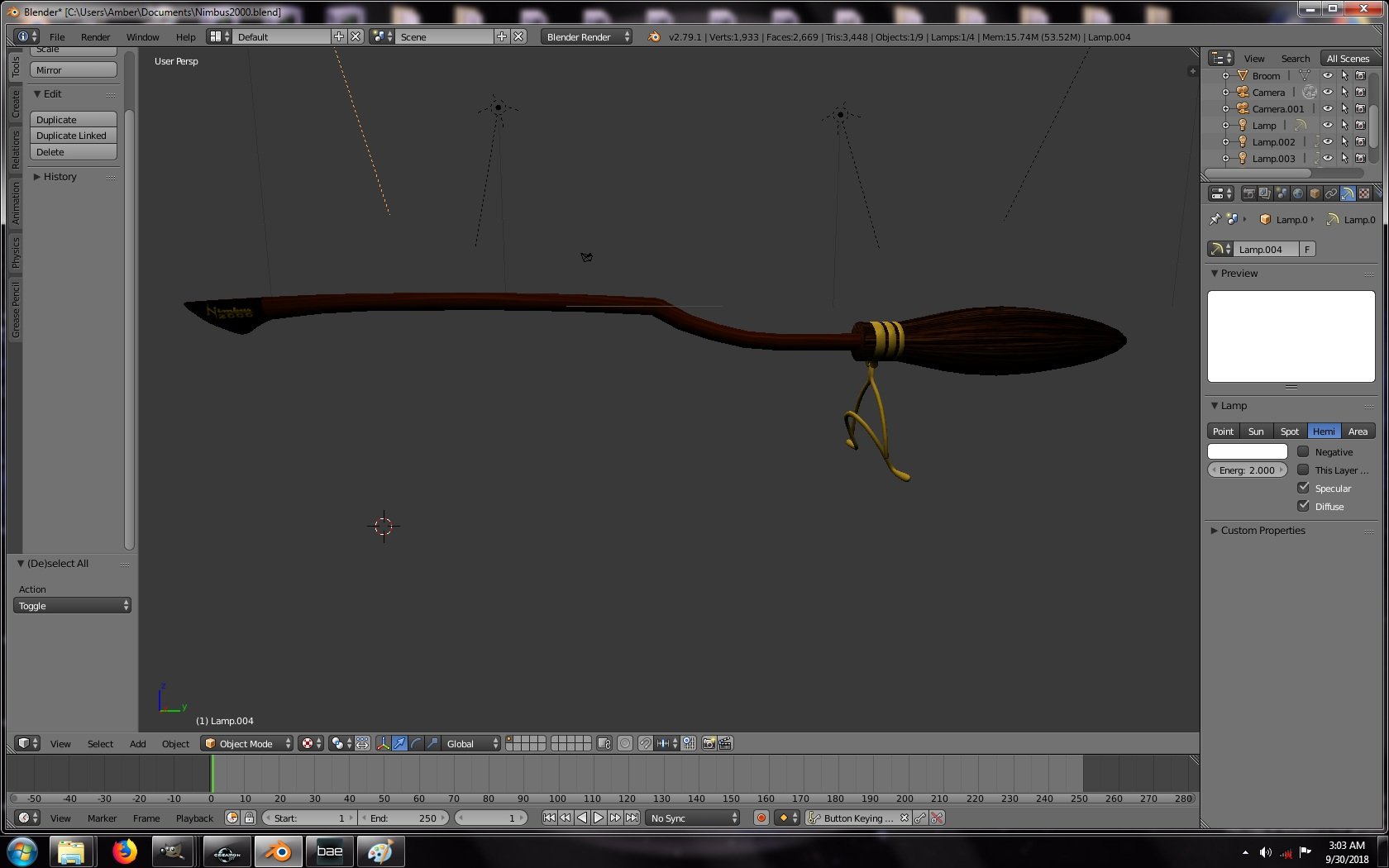Play the animation in the timeline
This screenshot has height=868, width=1389.
(x=599, y=818)
